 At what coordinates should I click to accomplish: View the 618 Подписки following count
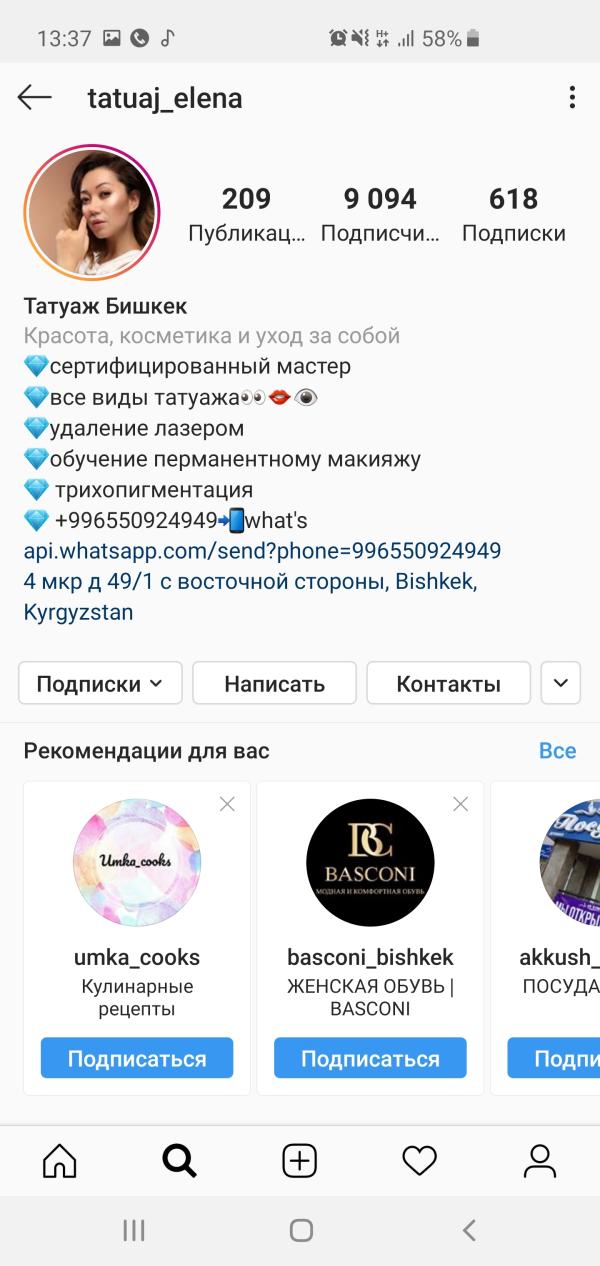pos(513,215)
